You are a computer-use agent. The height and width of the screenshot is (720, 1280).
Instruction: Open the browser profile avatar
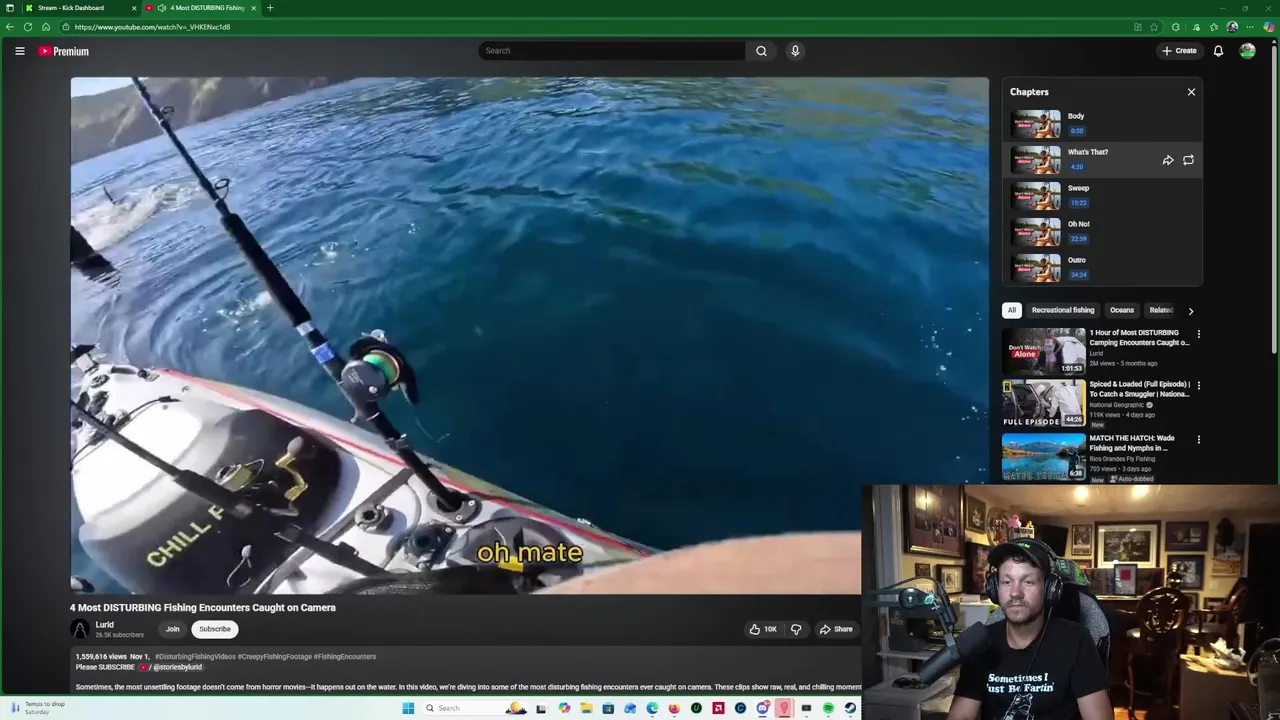coord(1232,27)
